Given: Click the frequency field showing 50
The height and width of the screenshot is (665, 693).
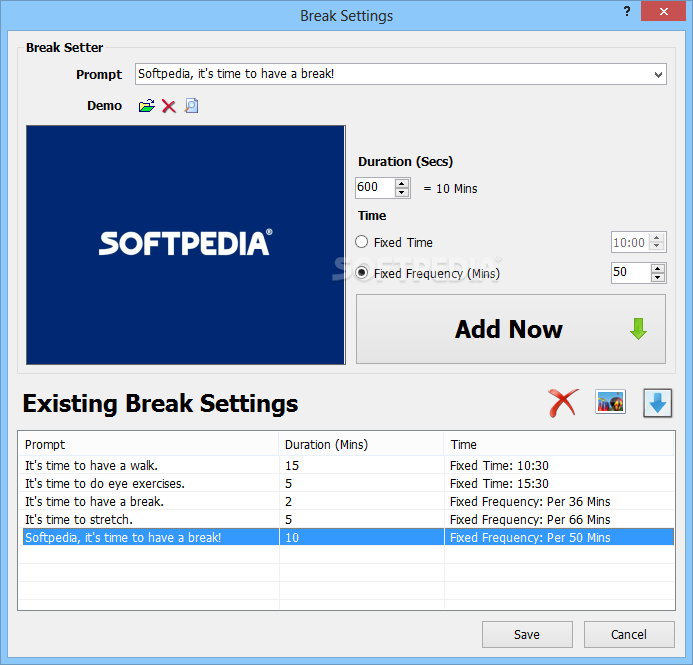Looking at the screenshot, I should tap(631, 273).
